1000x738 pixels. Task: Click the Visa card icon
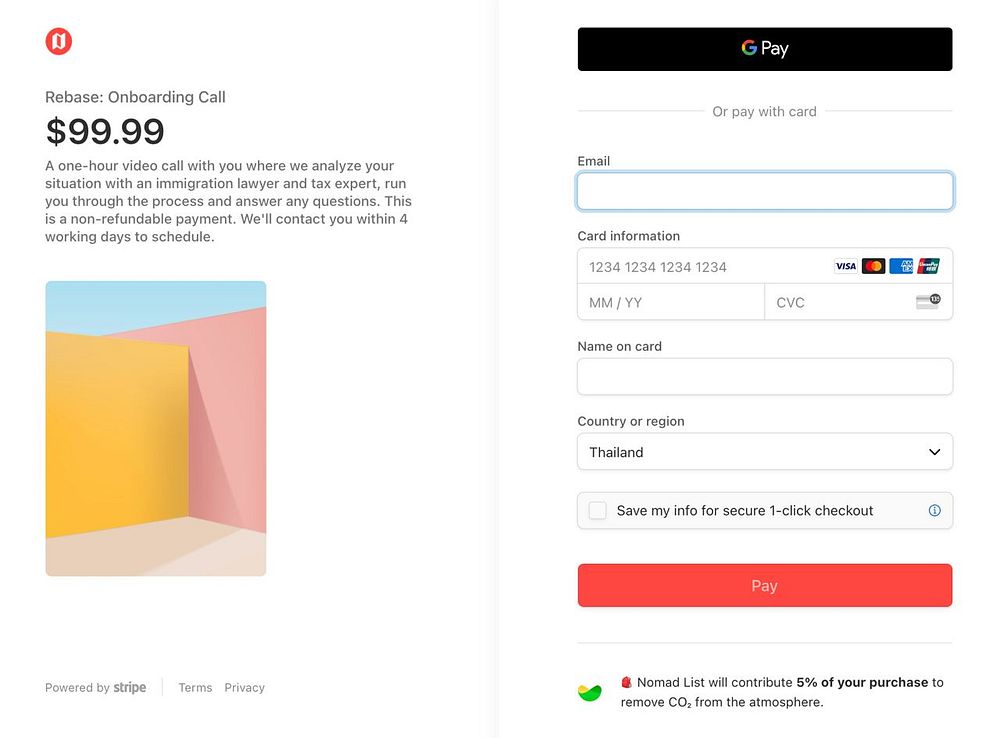(846, 266)
